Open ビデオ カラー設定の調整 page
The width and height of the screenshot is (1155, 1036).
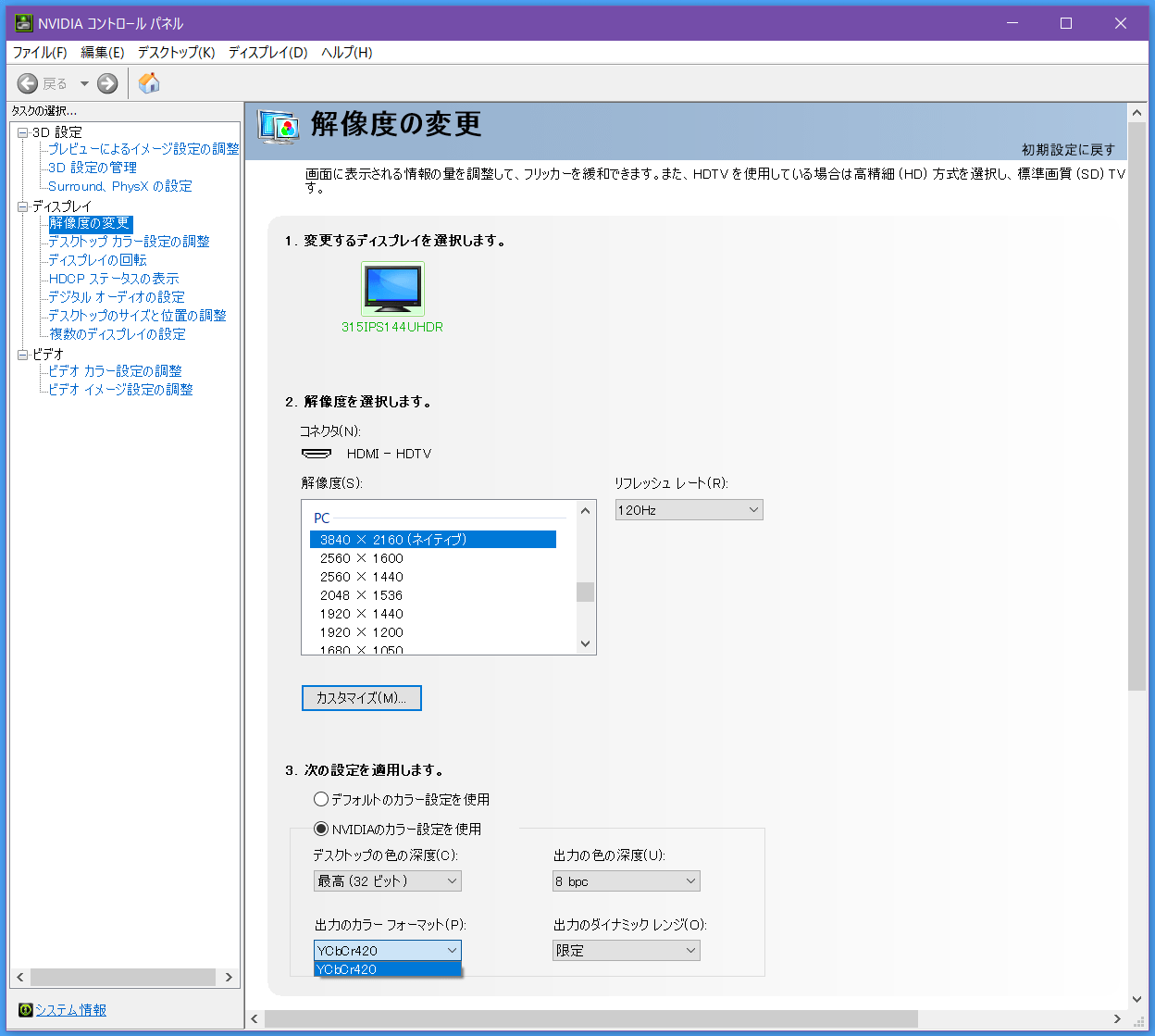(115, 371)
